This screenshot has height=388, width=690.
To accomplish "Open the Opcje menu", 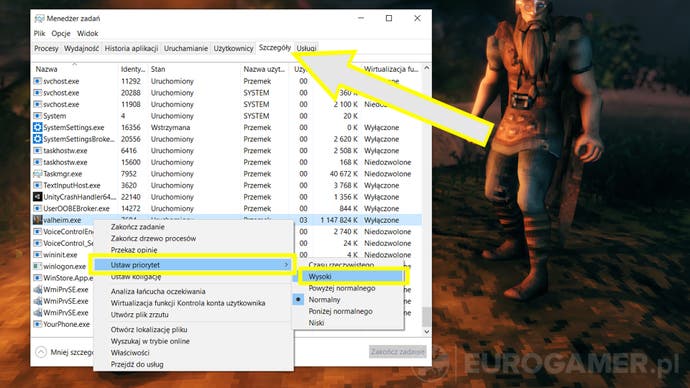I will point(61,33).
